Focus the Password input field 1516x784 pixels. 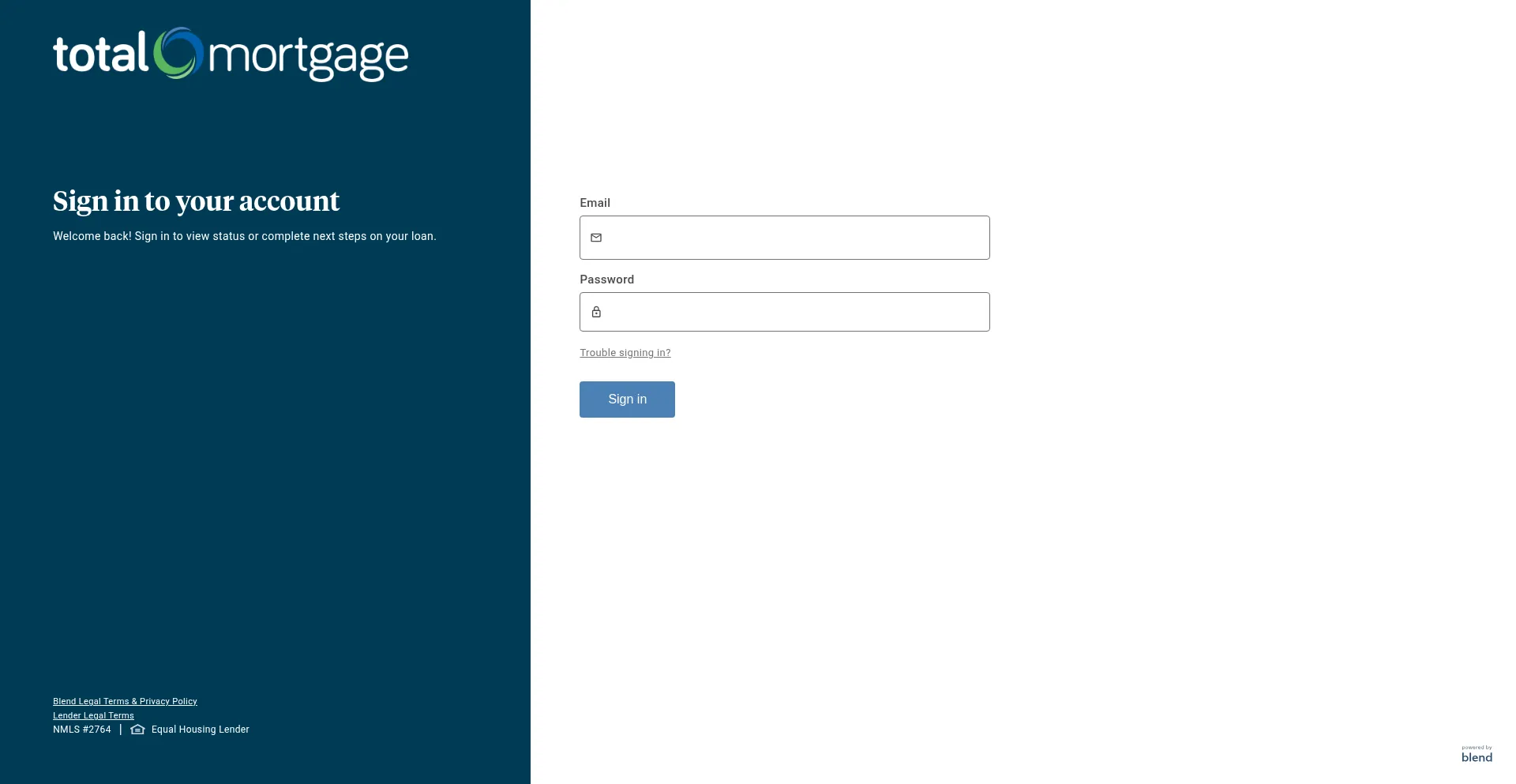[x=784, y=312]
